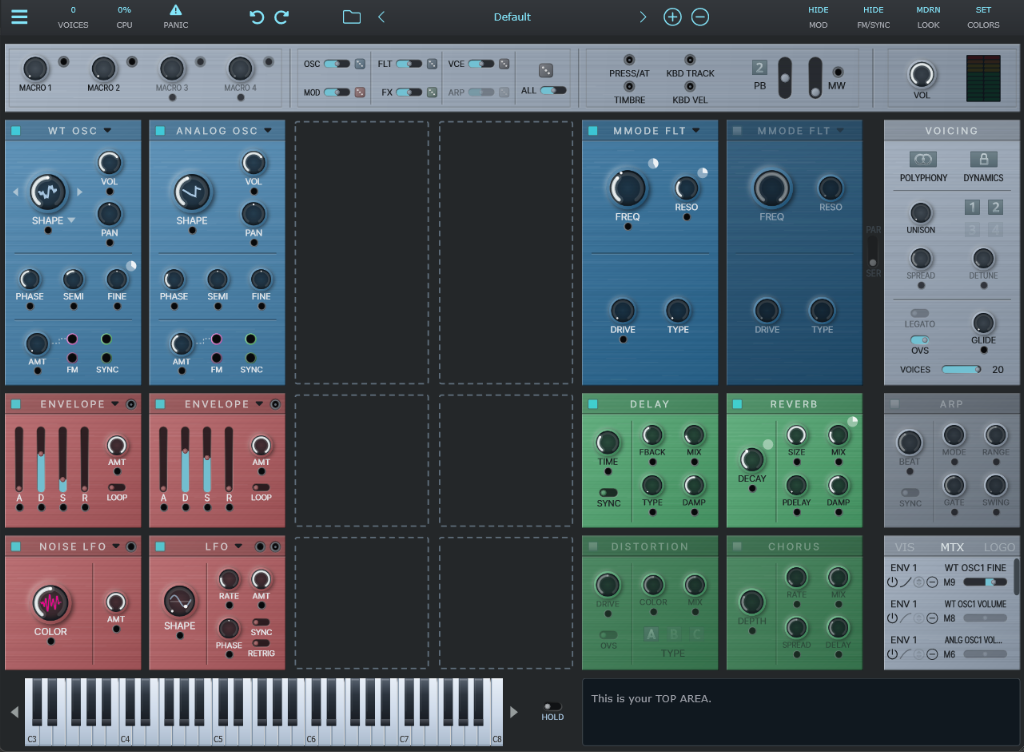Viewport: 1024px width, 752px height.
Task: Toggle the keyboard HOLD switch
Action: (552, 706)
